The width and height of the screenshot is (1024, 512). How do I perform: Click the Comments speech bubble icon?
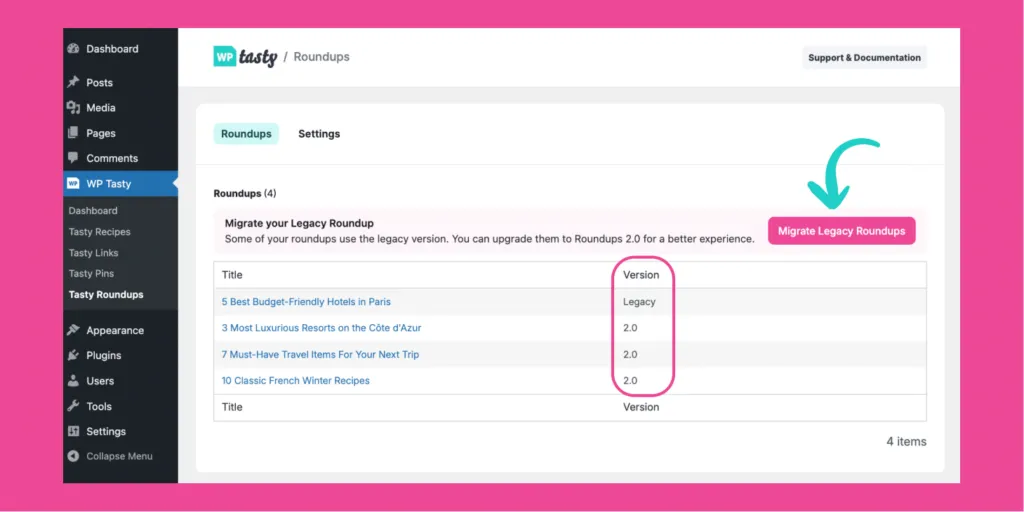(x=73, y=158)
